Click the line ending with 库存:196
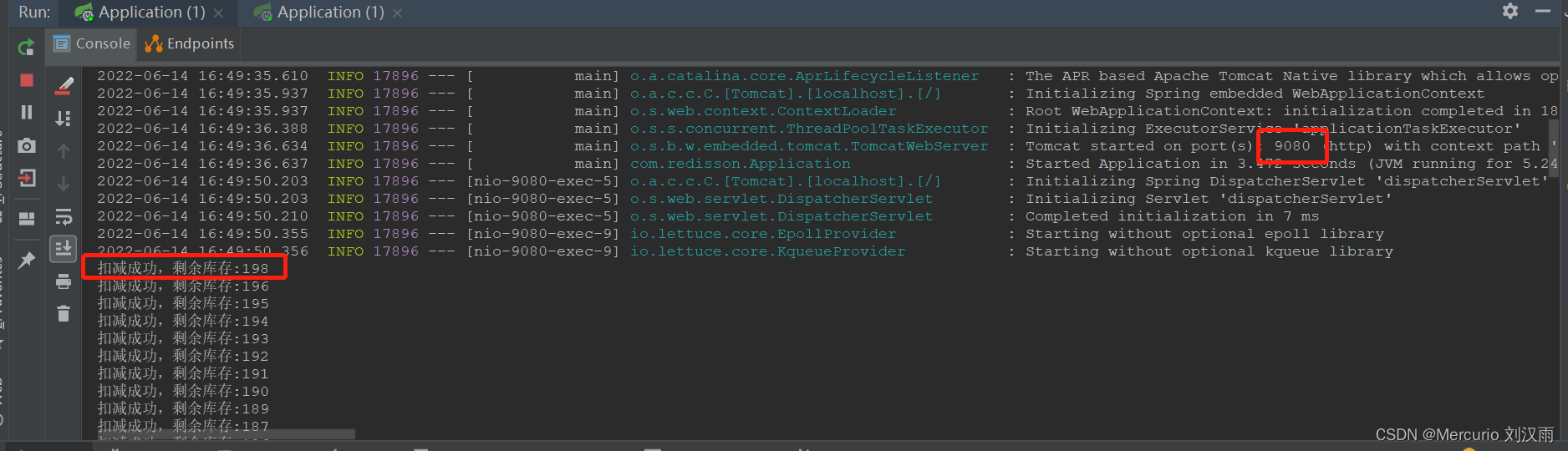The height and width of the screenshot is (451, 1568). (183, 286)
